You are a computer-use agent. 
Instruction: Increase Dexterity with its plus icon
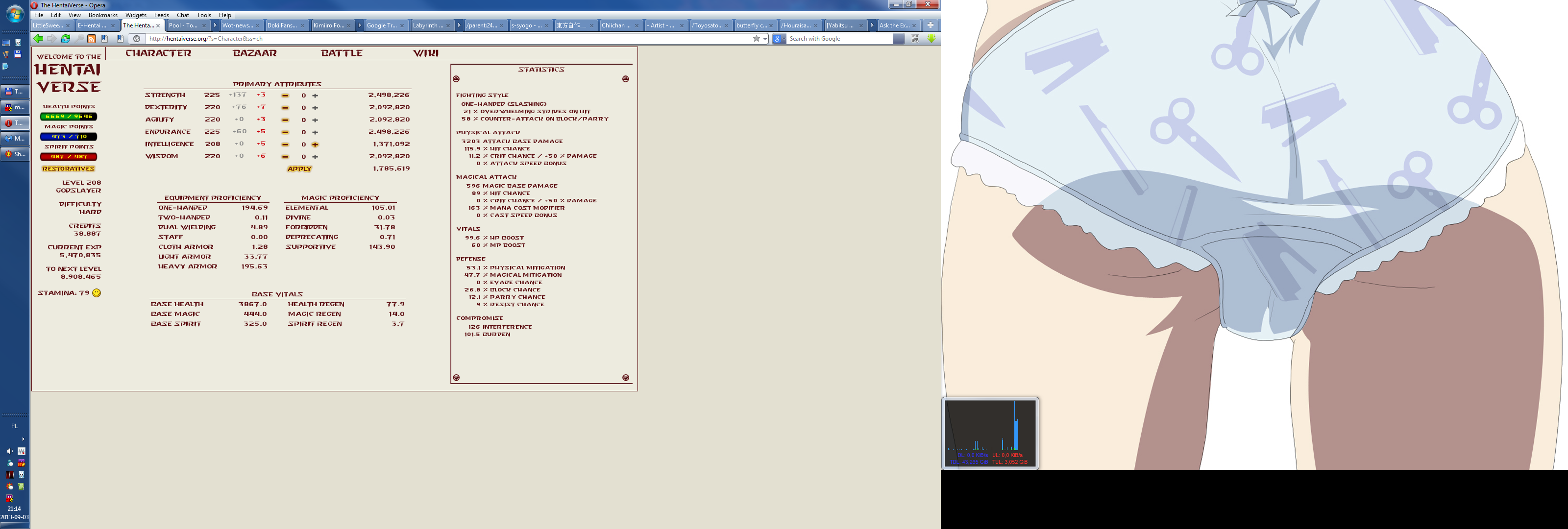[x=315, y=108]
